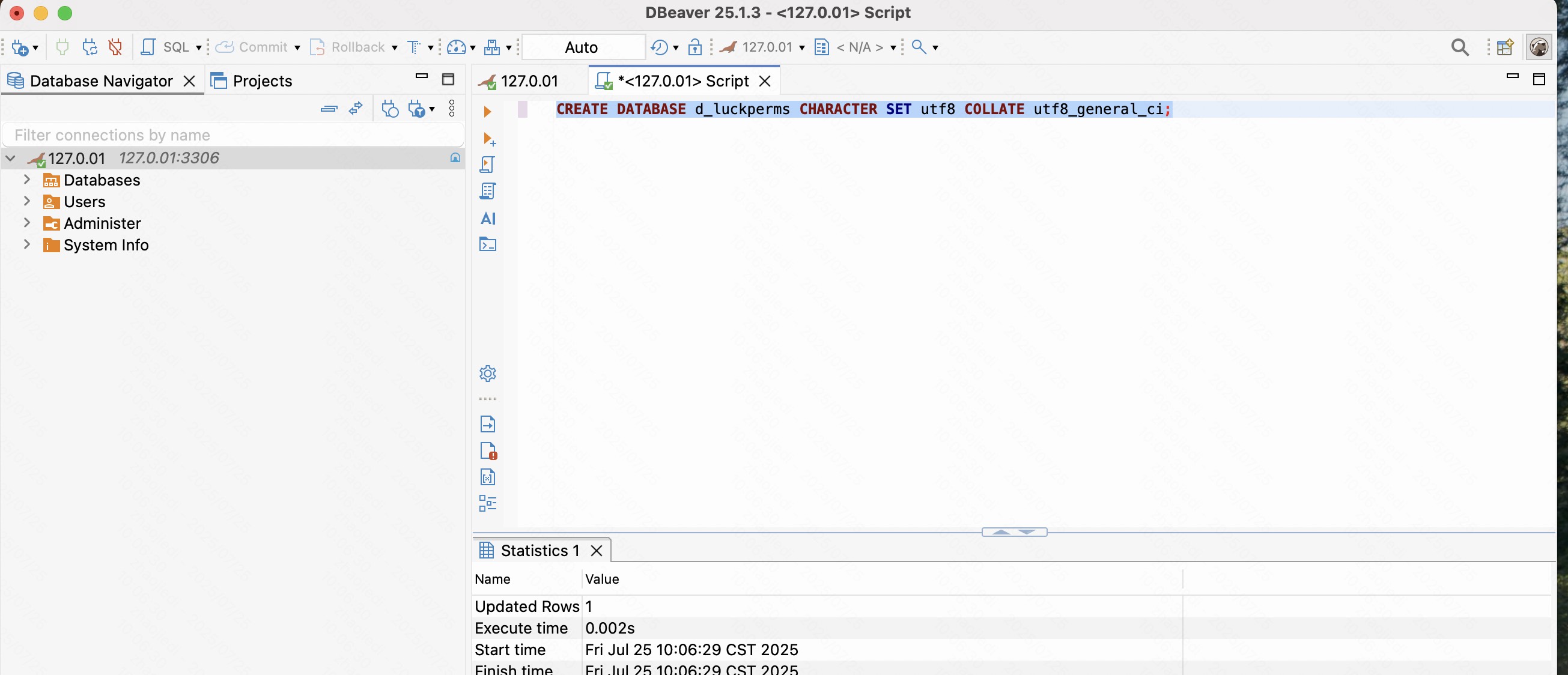Toggle the output panel icon
This screenshot has width=1568, height=675.
488,424
